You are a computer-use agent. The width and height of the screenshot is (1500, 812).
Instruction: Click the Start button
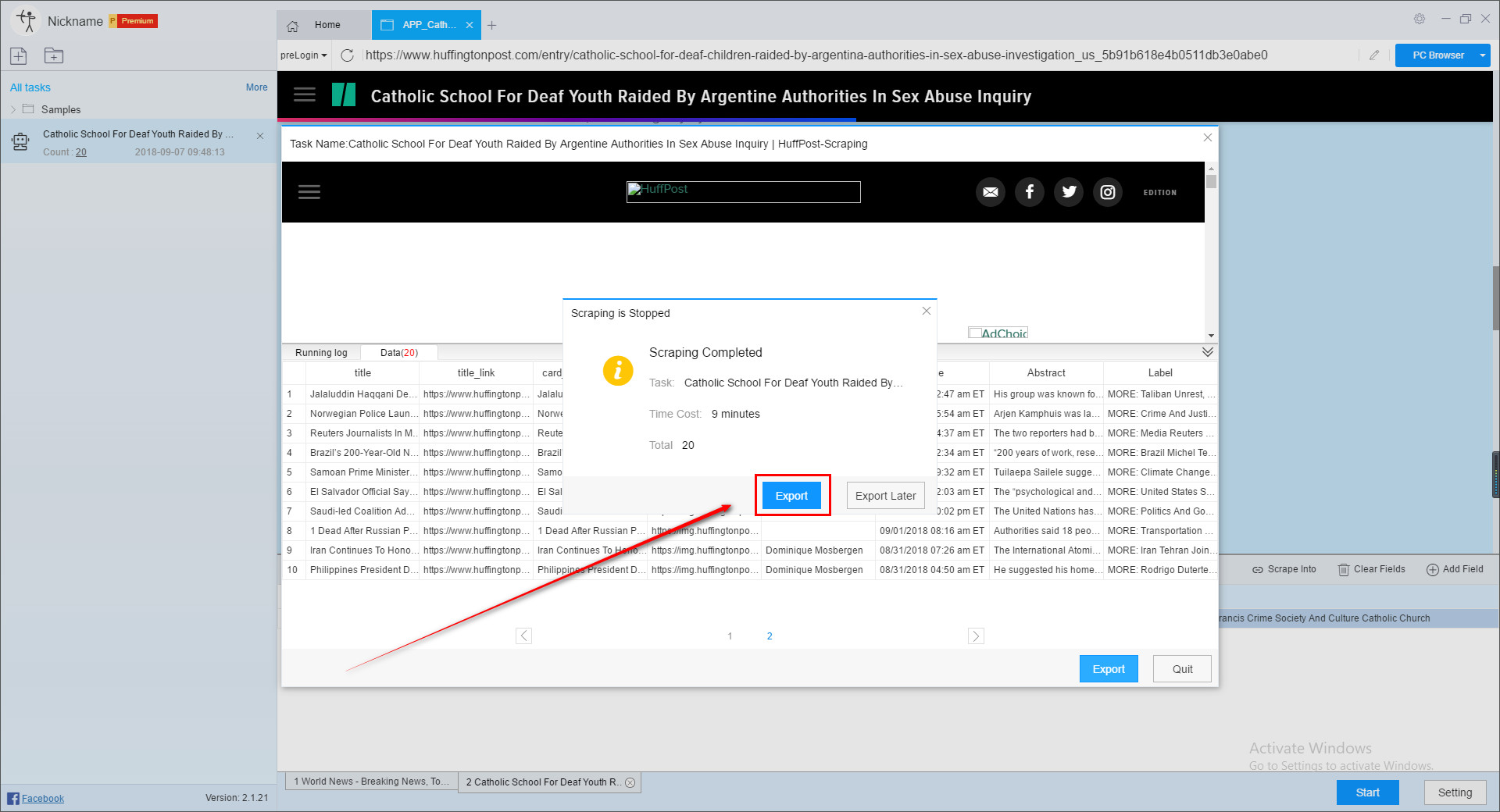pos(1367,792)
